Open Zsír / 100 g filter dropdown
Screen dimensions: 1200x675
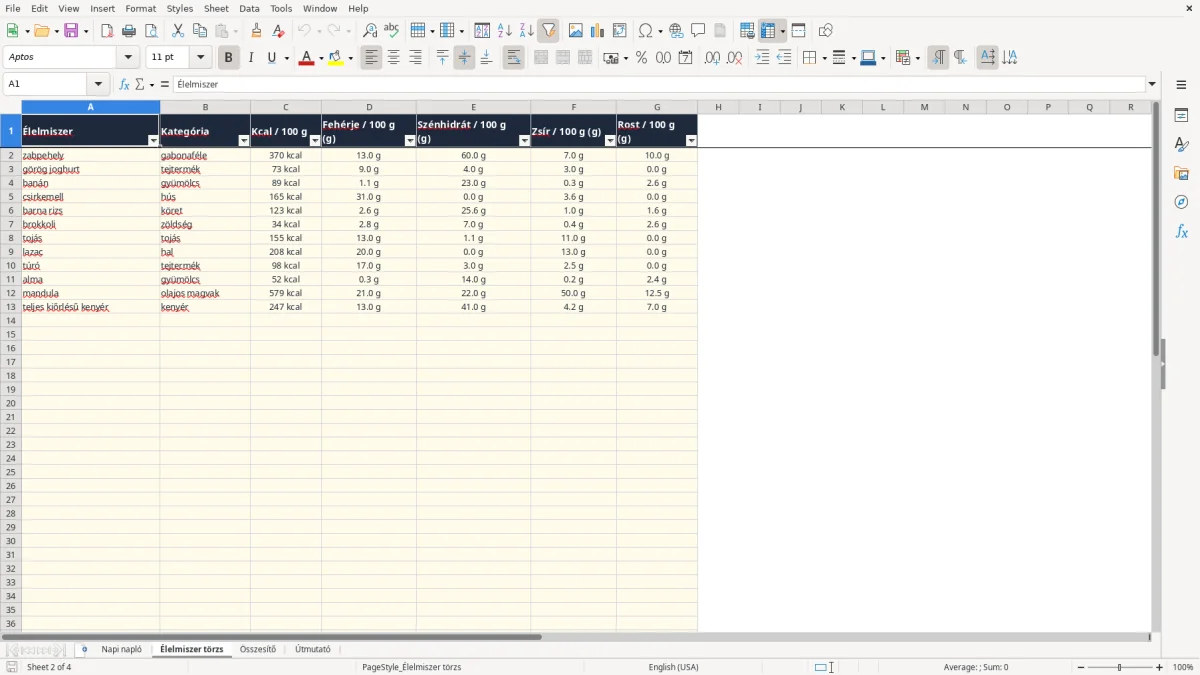[610, 141]
